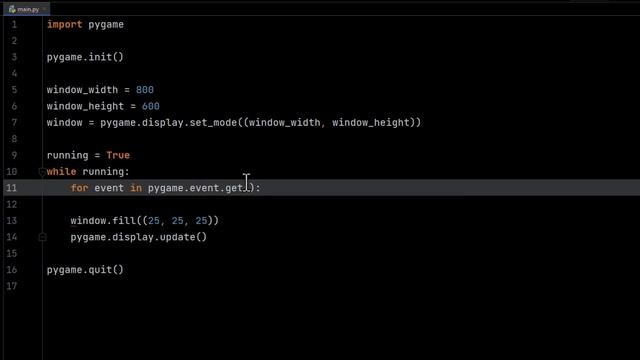
Task: Click 'window_height' variable on line 6
Action: pos(85,106)
